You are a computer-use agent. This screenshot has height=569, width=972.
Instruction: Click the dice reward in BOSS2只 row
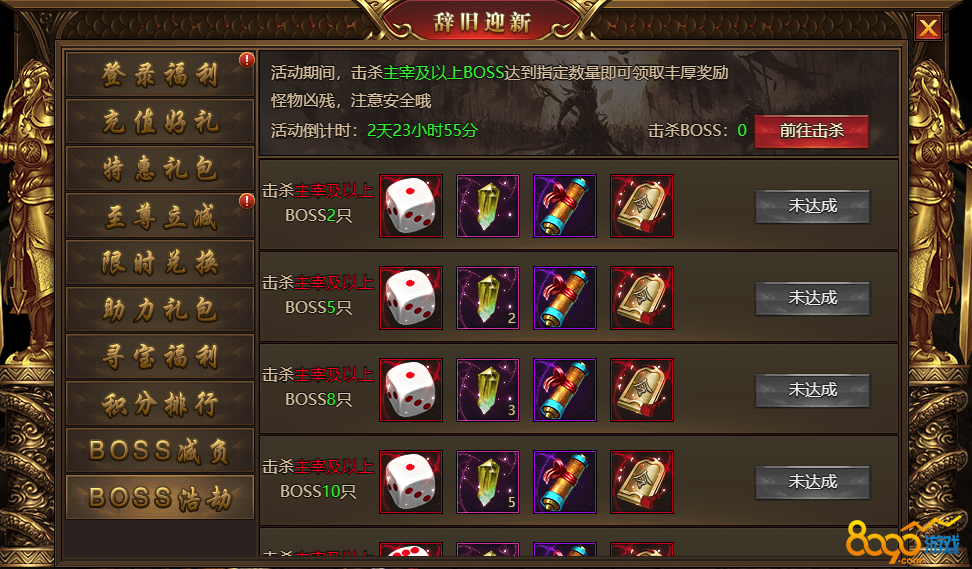pos(411,206)
